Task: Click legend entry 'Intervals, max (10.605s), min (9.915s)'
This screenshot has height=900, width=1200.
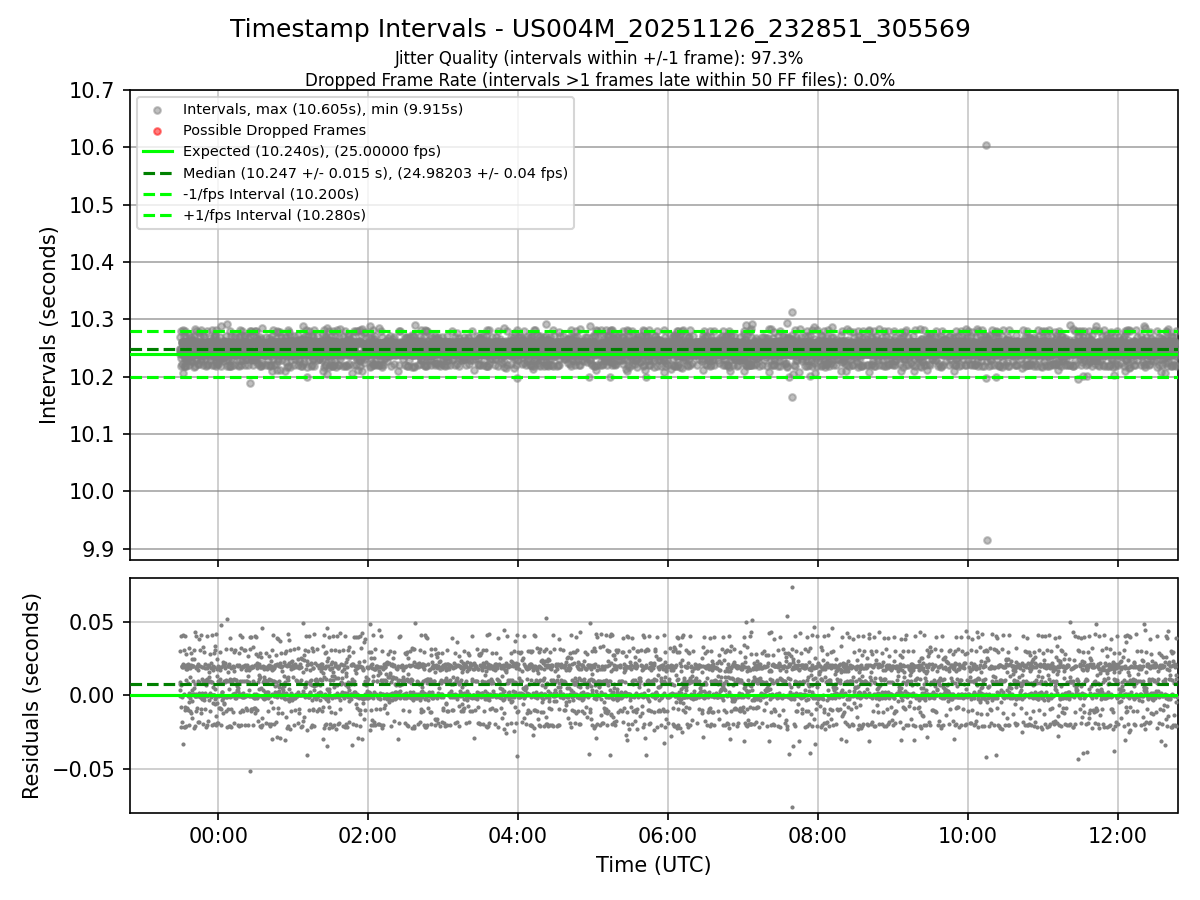Action: click(323, 109)
